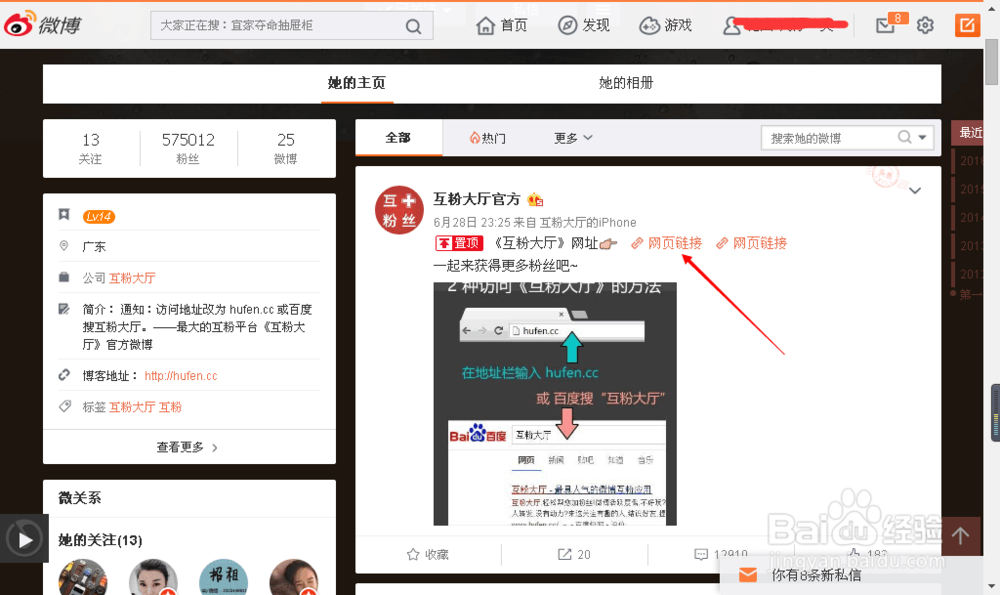This screenshot has height=595, width=1000.
Task: Click the 互粉大厅 tag link
Action: (132, 407)
